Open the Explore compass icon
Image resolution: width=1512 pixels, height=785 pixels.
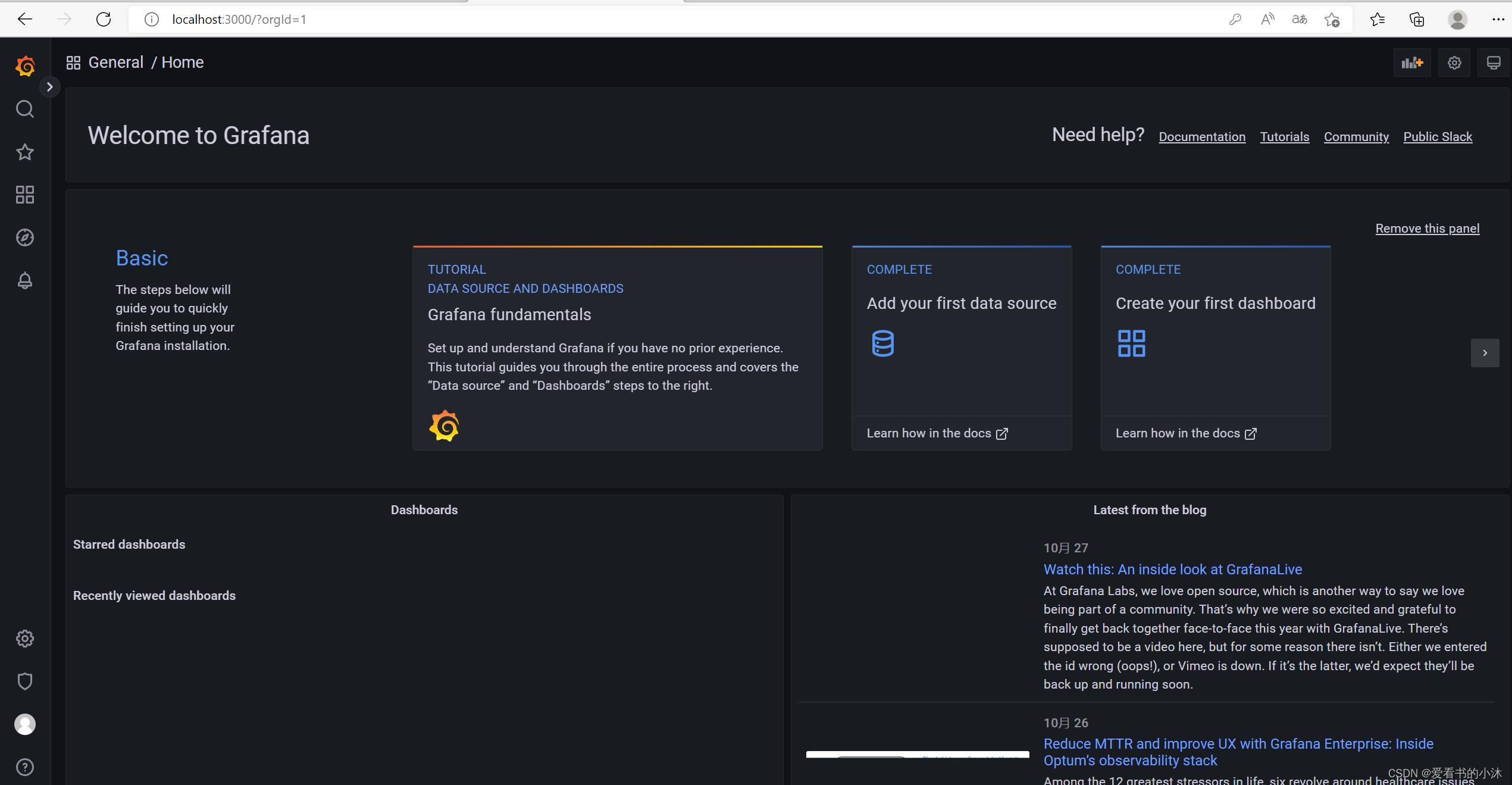(x=25, y=237)
